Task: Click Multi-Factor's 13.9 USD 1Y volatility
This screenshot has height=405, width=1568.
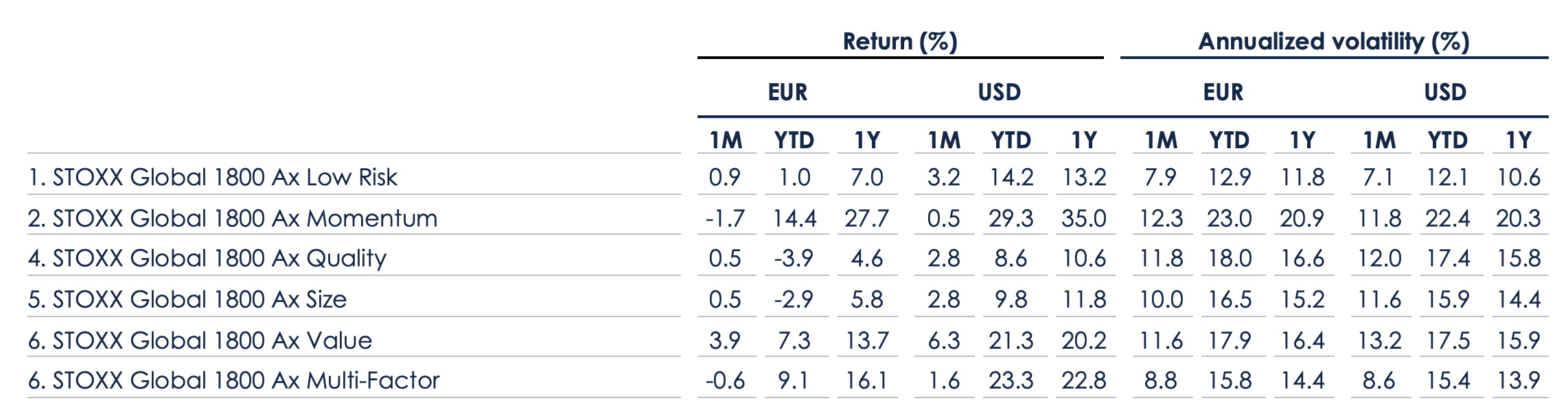Action: 1519,380
